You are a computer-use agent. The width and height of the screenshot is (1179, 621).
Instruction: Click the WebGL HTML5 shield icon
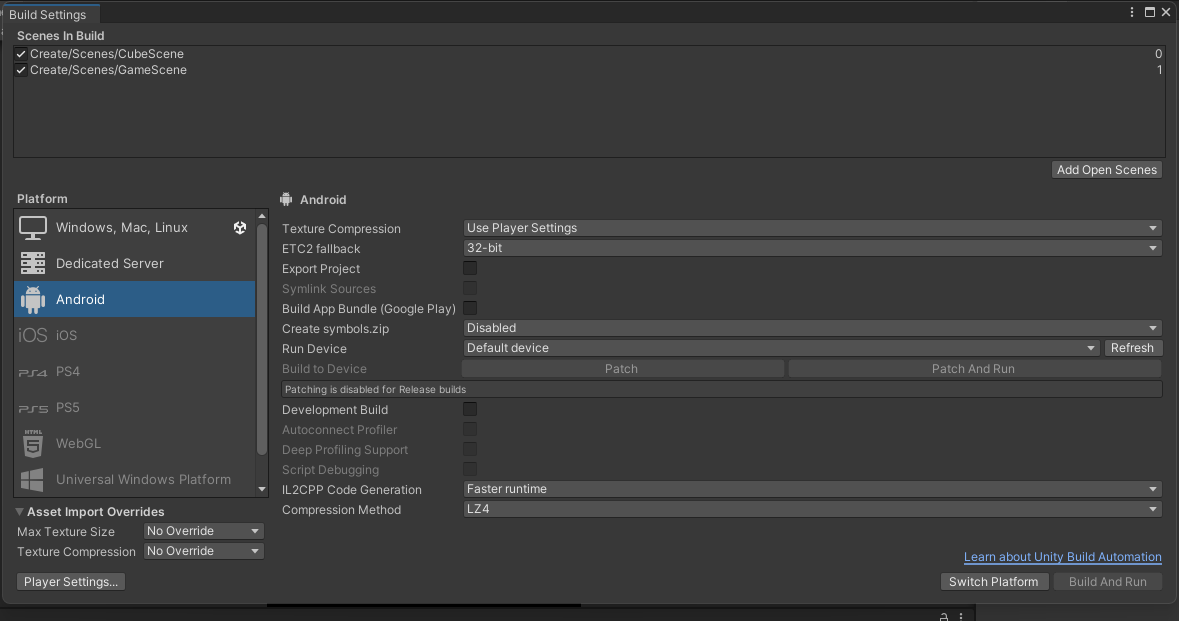pos(33,444)
